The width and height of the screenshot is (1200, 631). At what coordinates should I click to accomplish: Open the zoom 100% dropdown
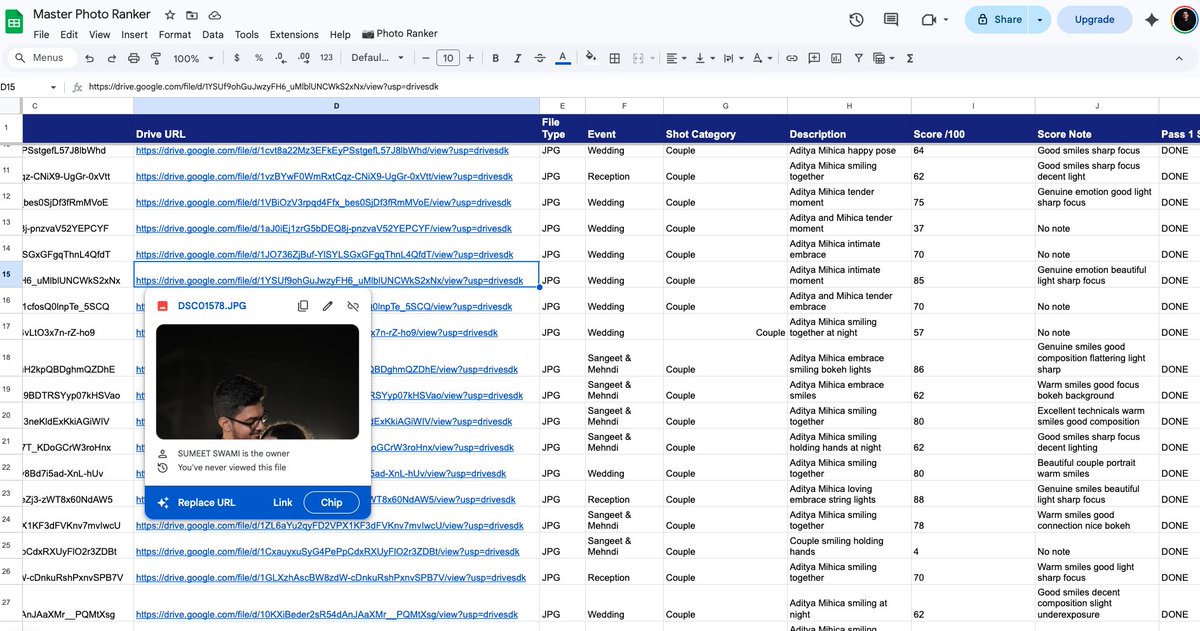click(x=195, y=58)
